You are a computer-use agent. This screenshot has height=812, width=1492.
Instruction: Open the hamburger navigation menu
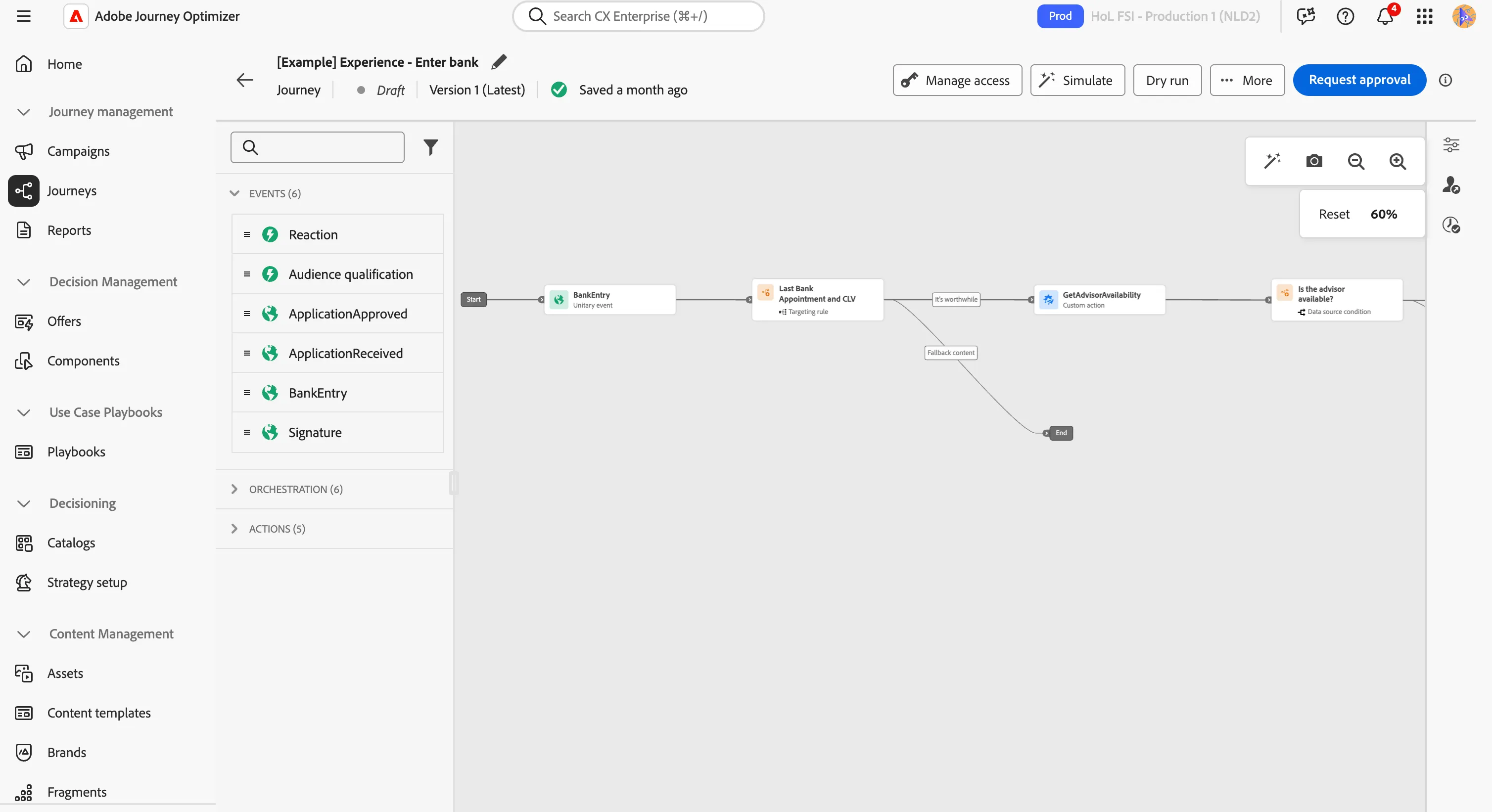(x=24, y=16)
